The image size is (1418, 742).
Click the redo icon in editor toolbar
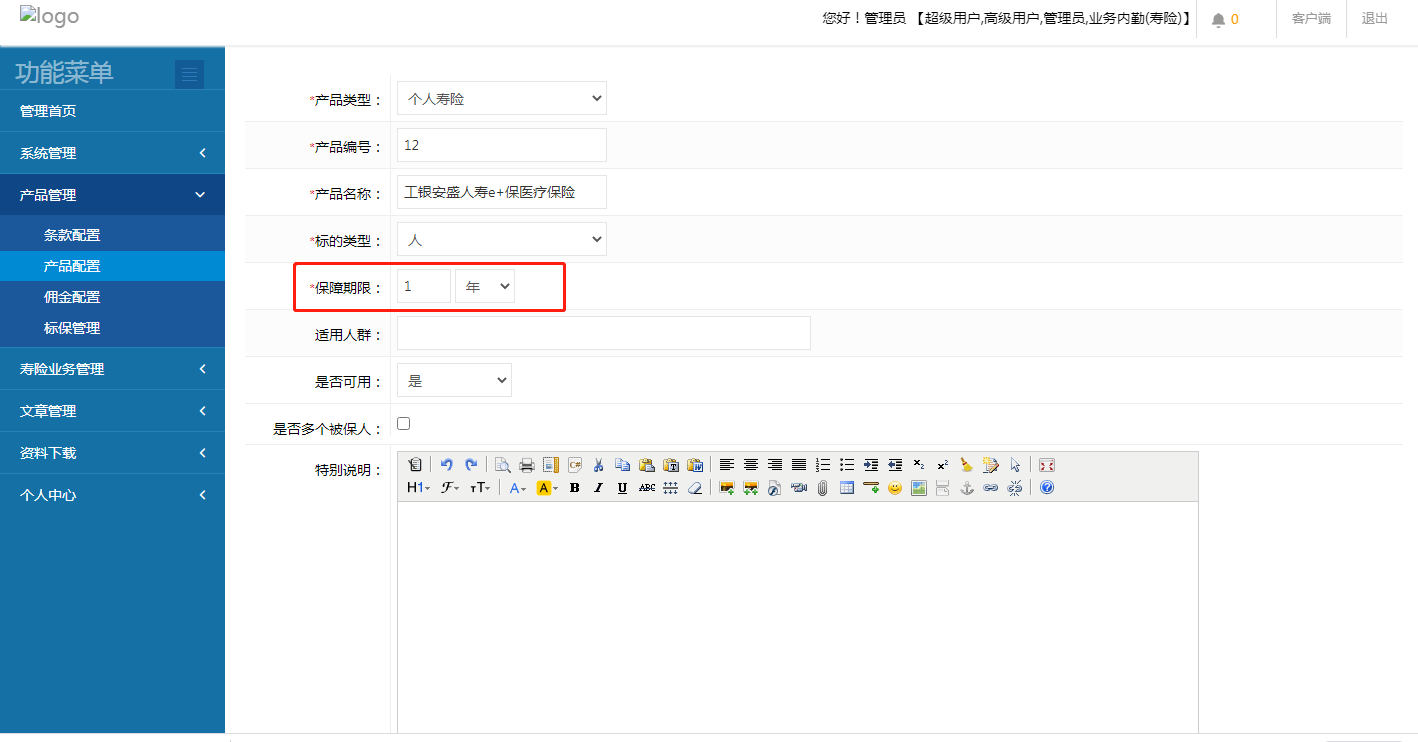click(x=471, y=465)
